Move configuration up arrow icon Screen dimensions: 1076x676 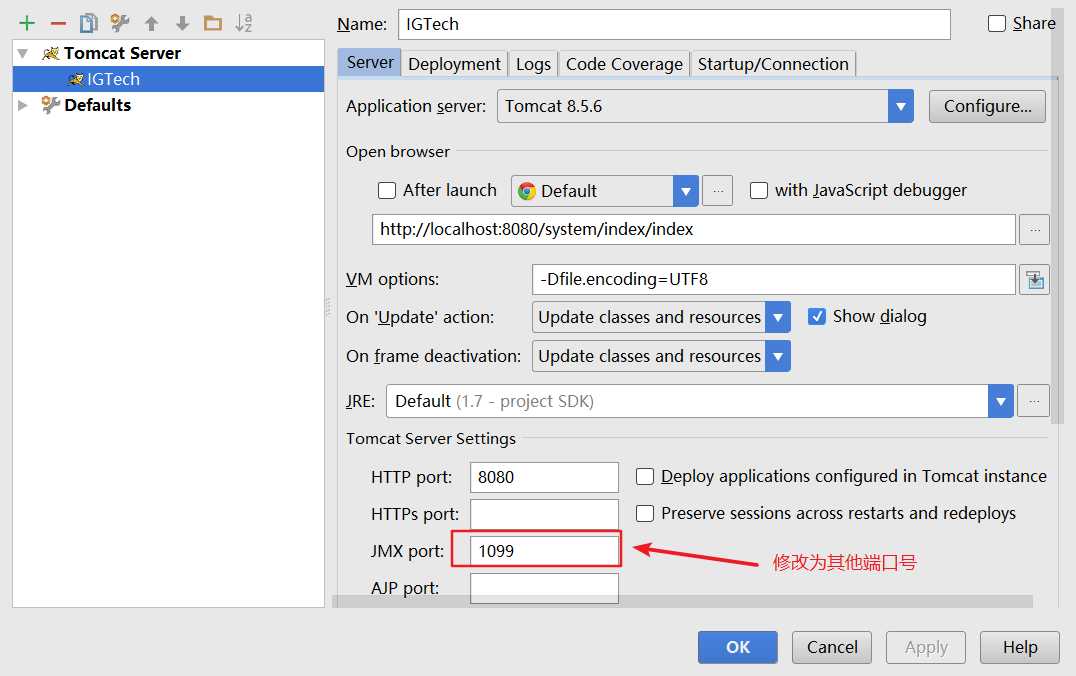pos(151,24)
